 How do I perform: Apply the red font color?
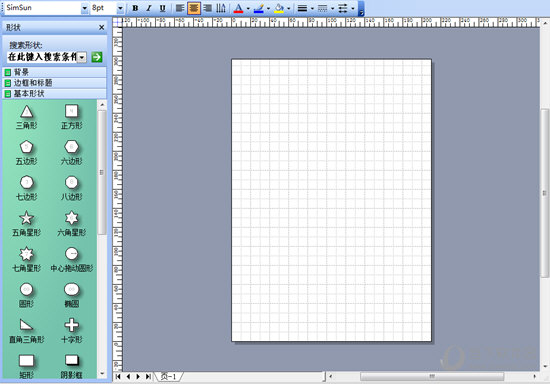coord(238,8)
